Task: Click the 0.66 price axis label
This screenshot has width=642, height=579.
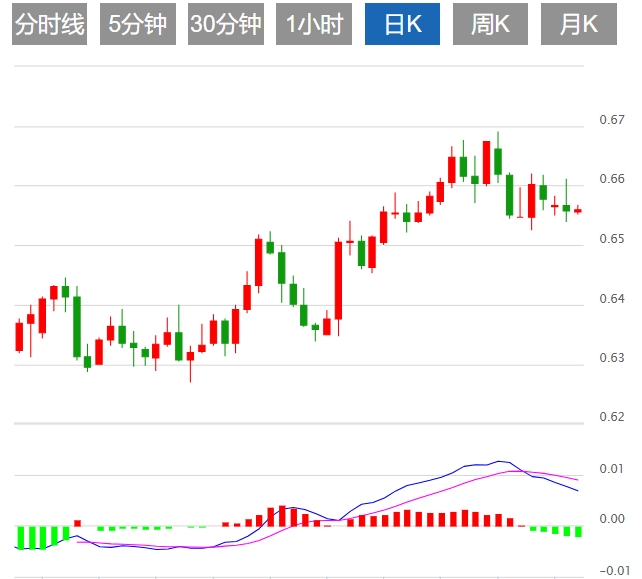Action: [612, 179]
